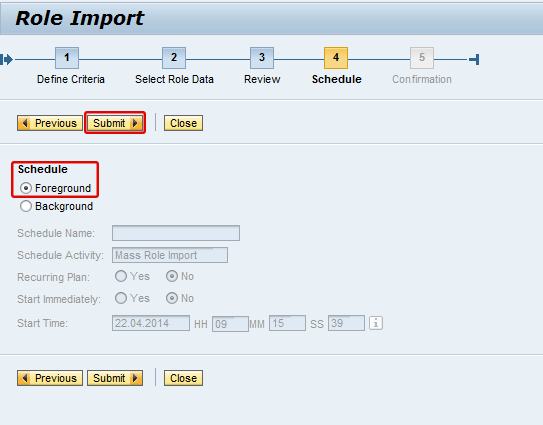Choose No for Start Immediately

coord(172,298)
